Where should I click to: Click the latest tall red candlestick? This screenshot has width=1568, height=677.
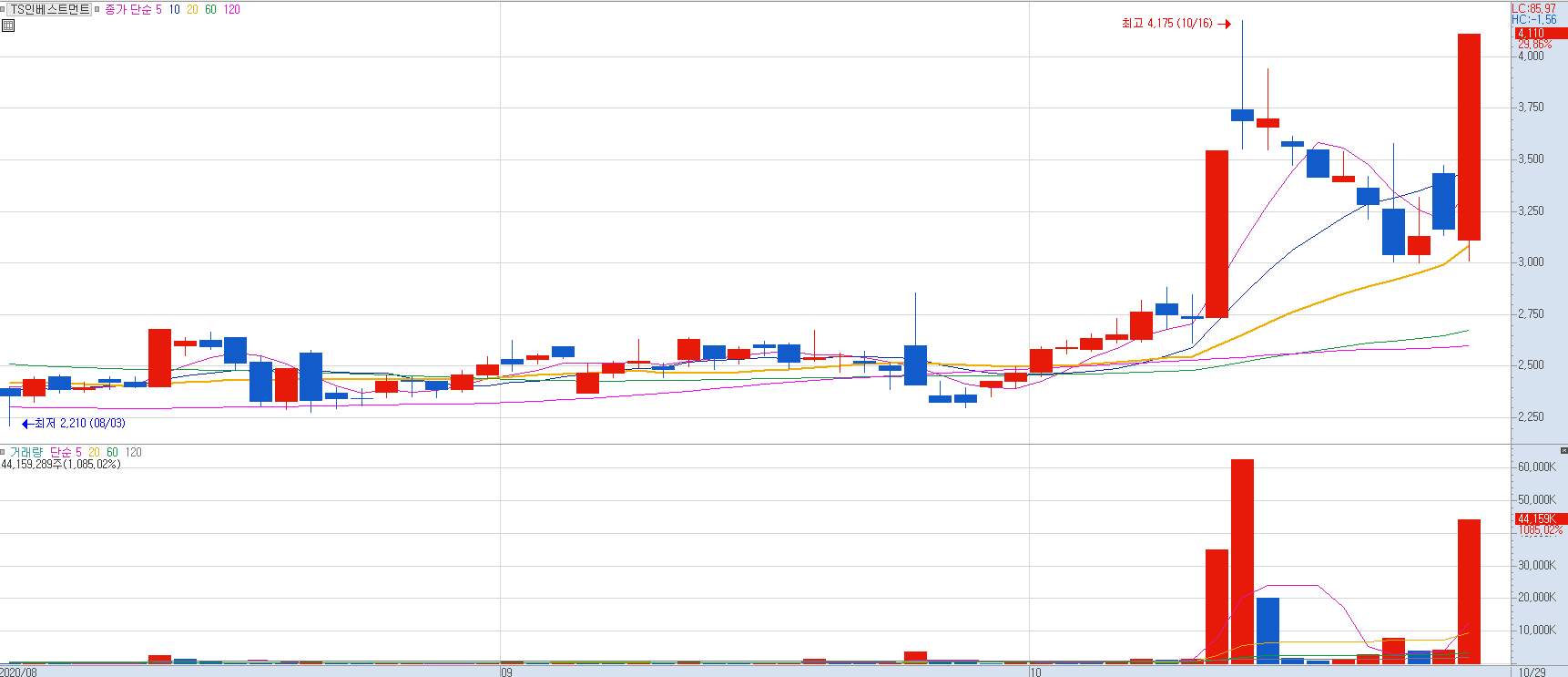click(1469, 137)
